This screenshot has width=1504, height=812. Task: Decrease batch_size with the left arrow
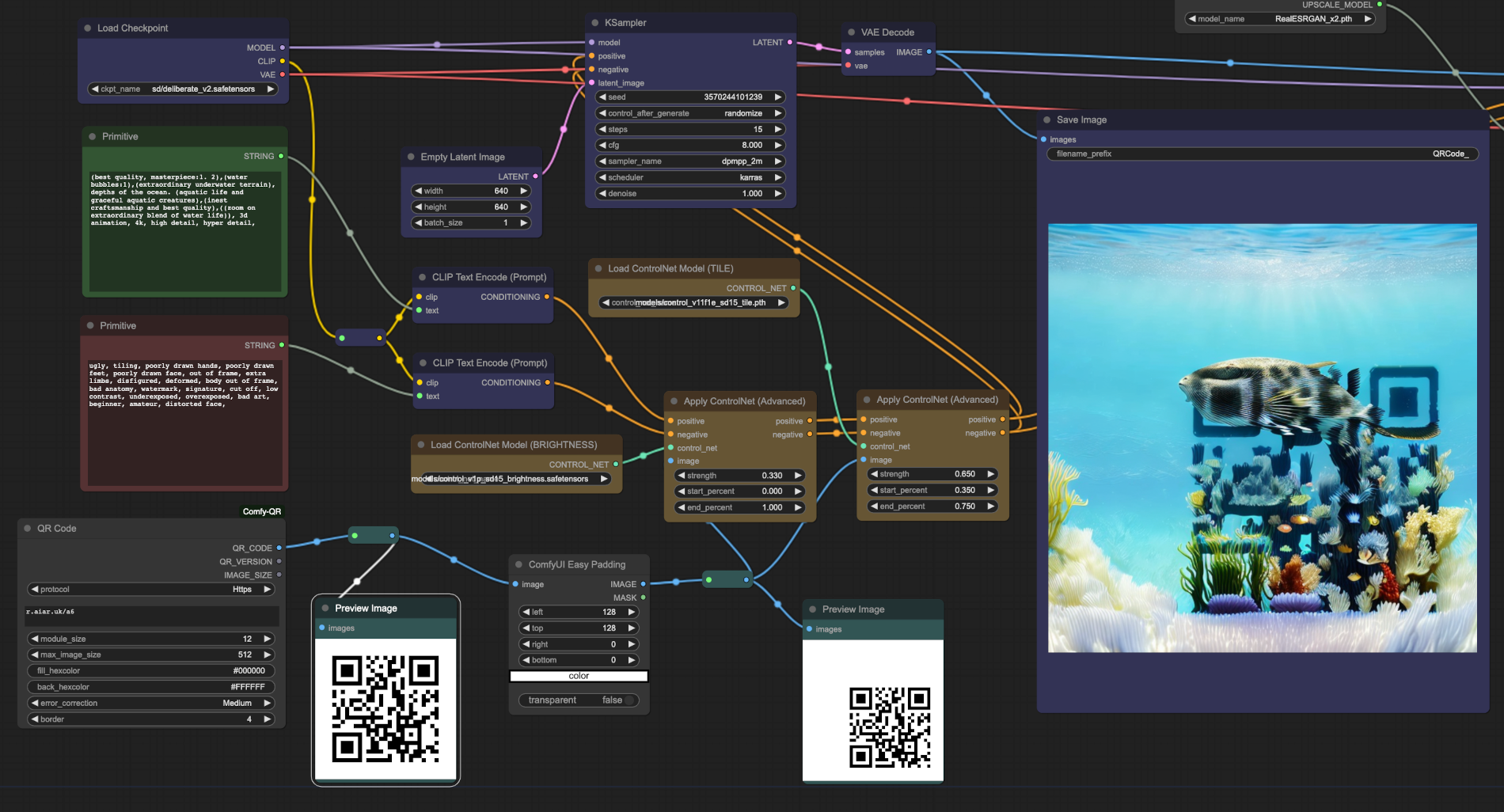point(419,223)
